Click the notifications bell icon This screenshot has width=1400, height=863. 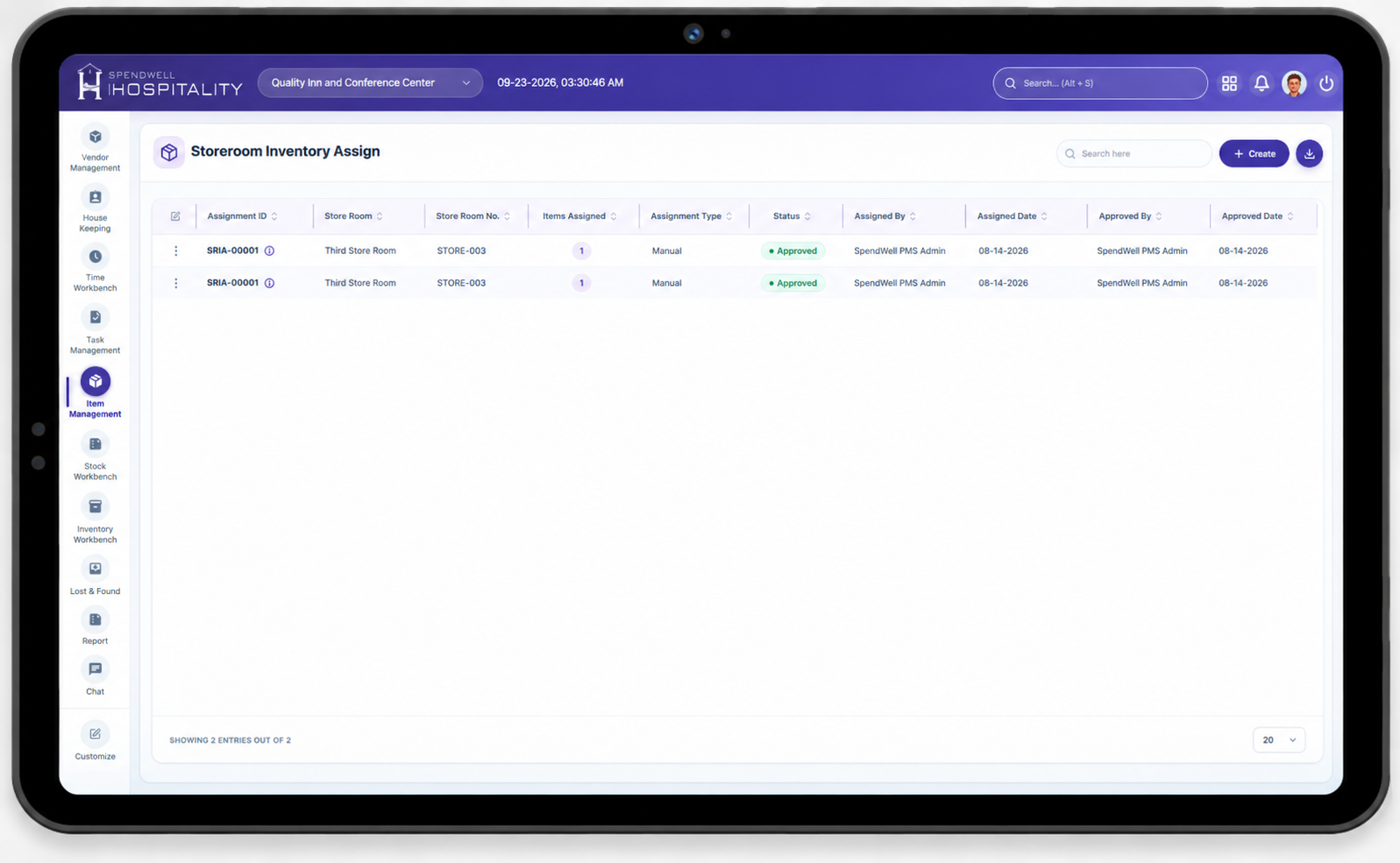1261,83
